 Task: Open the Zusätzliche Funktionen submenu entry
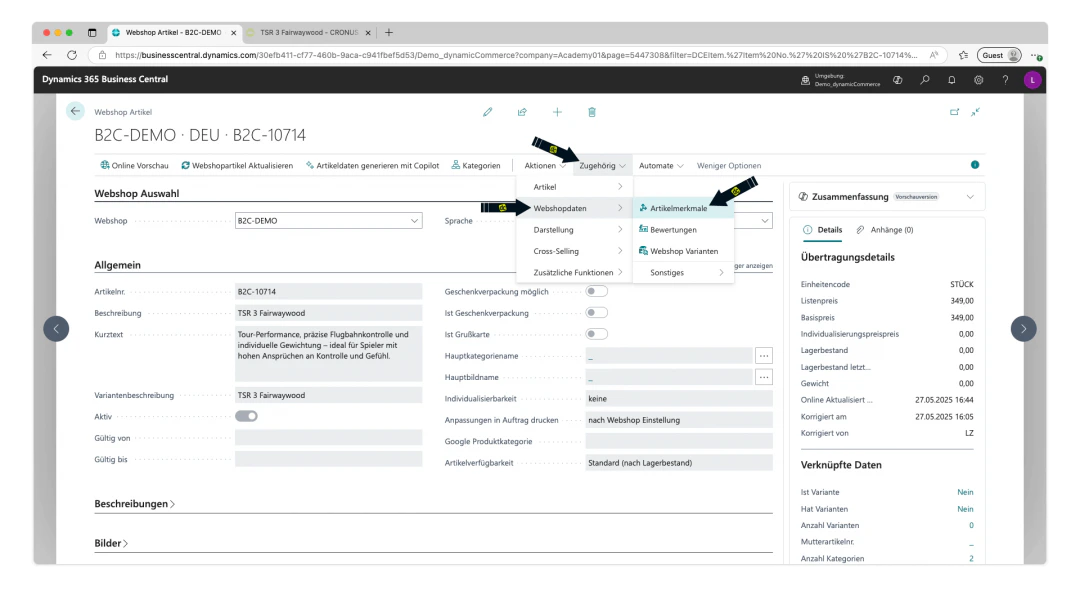(575, 273)
